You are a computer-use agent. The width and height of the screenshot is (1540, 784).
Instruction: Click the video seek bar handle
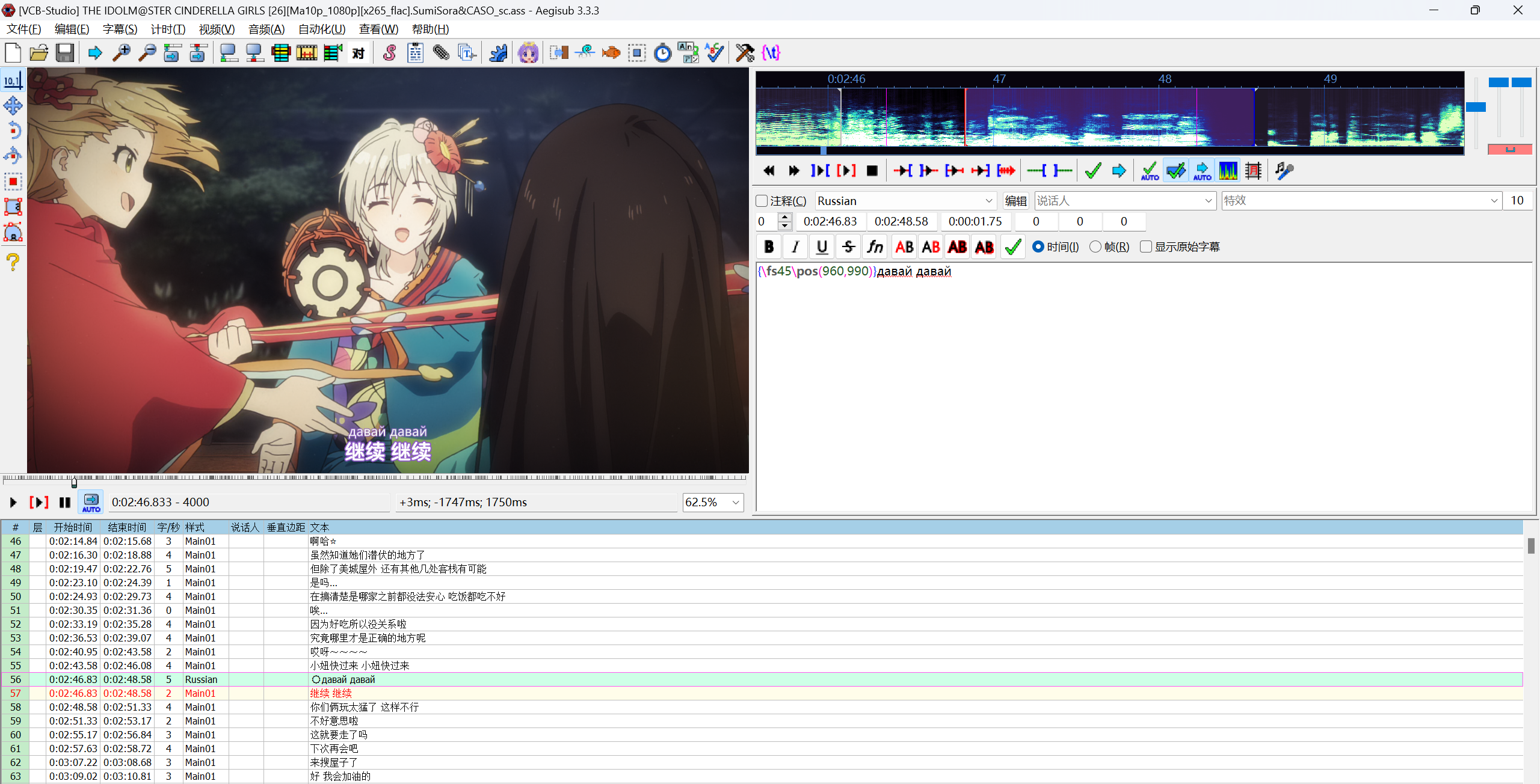pos(74,482)
